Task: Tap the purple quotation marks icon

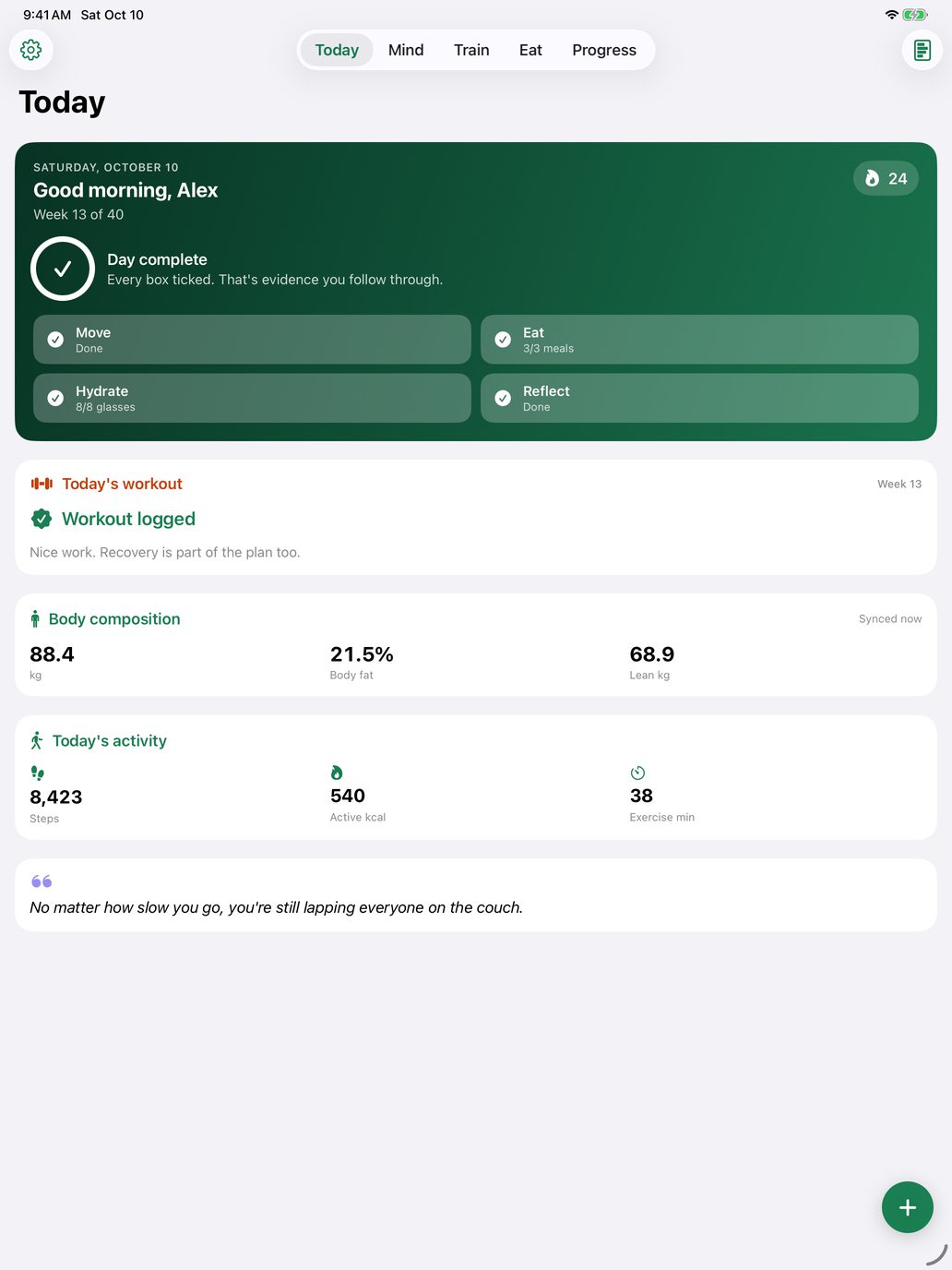Action: click(x=42, y=881)
